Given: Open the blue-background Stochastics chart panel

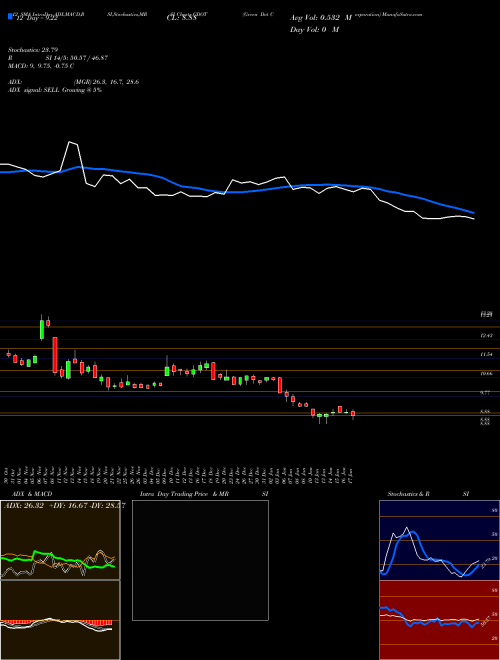Looking at the screenshot, I should (x=439, y=540).
